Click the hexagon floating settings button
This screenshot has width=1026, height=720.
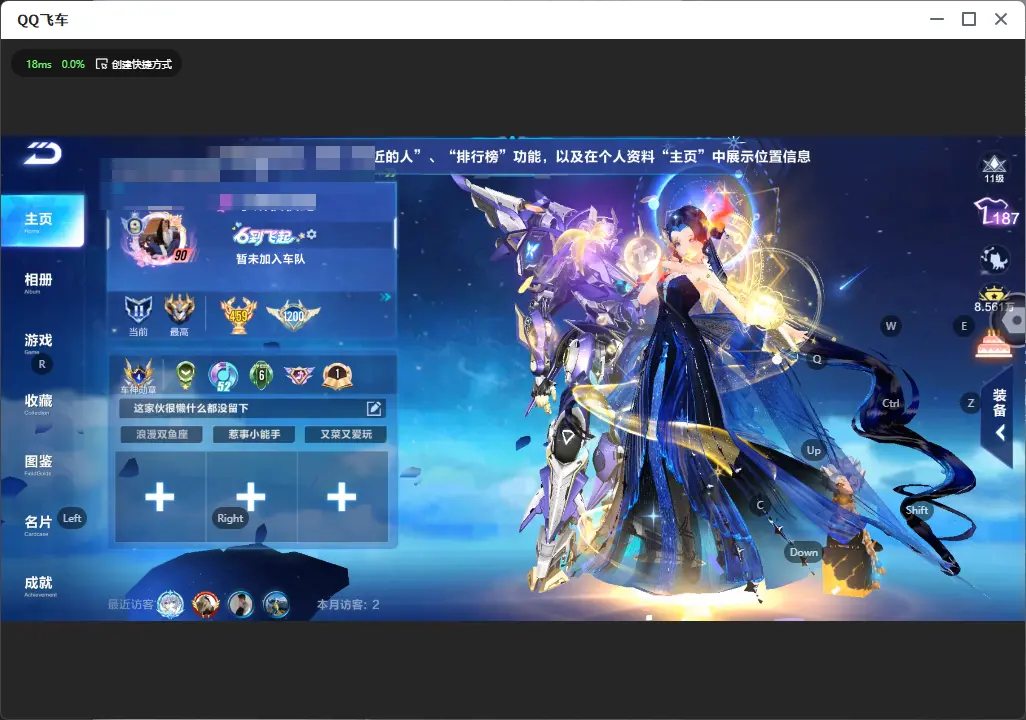point(1012,321)
